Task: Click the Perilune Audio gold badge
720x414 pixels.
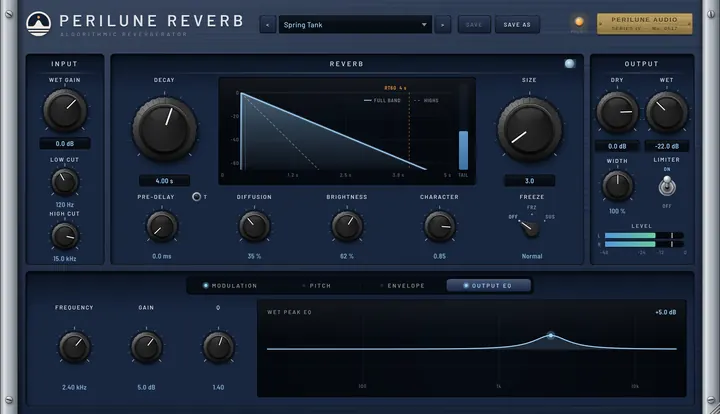Action: click(645, 24)
